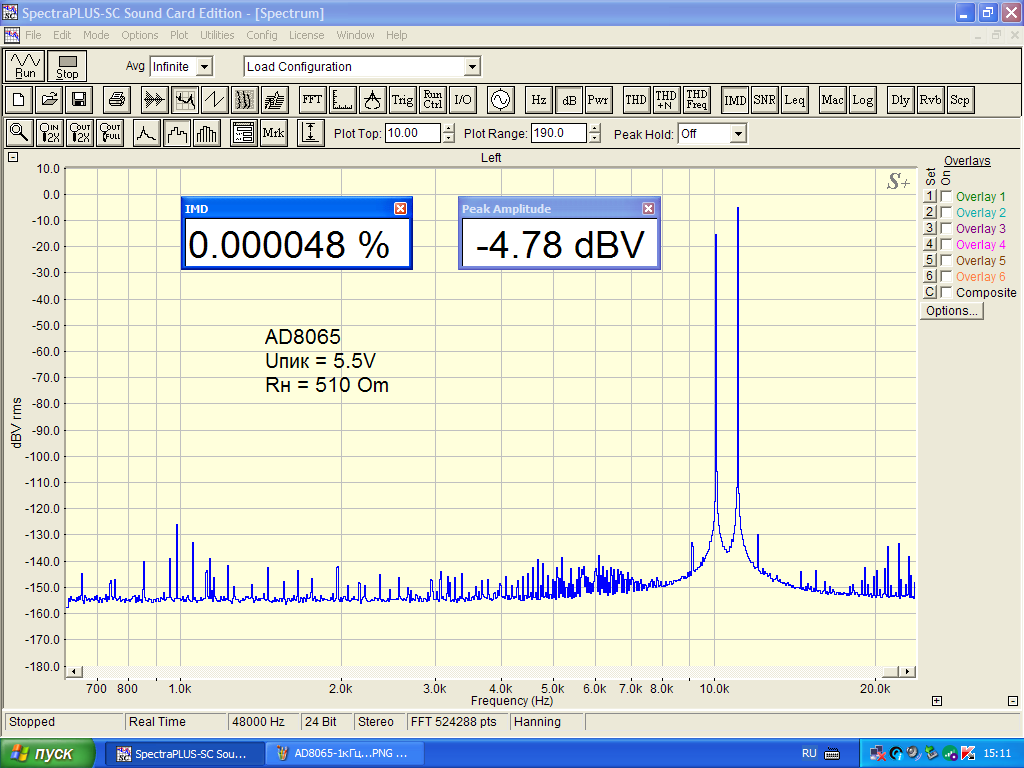Click the SNR toolbar button
The width and height of the screenshot is (1024, 768).
(x=764, y=100)
